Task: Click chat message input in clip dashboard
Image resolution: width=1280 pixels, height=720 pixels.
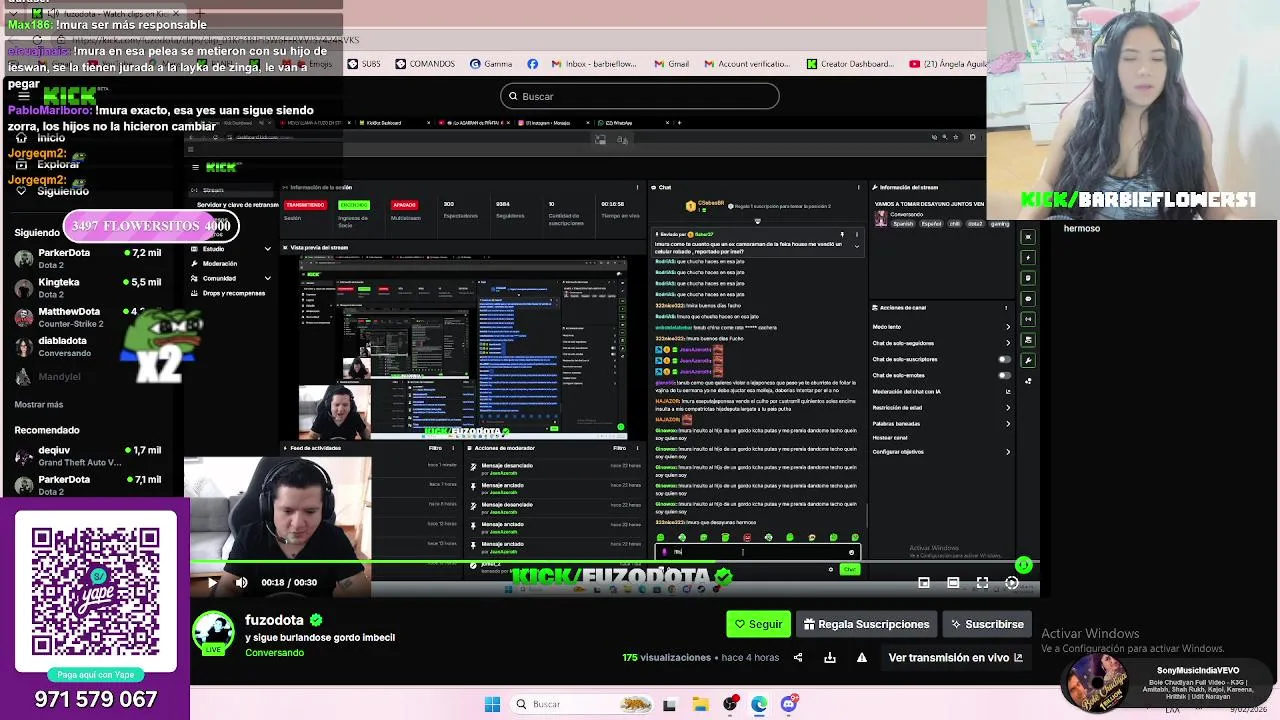Action: coord(757,552)
